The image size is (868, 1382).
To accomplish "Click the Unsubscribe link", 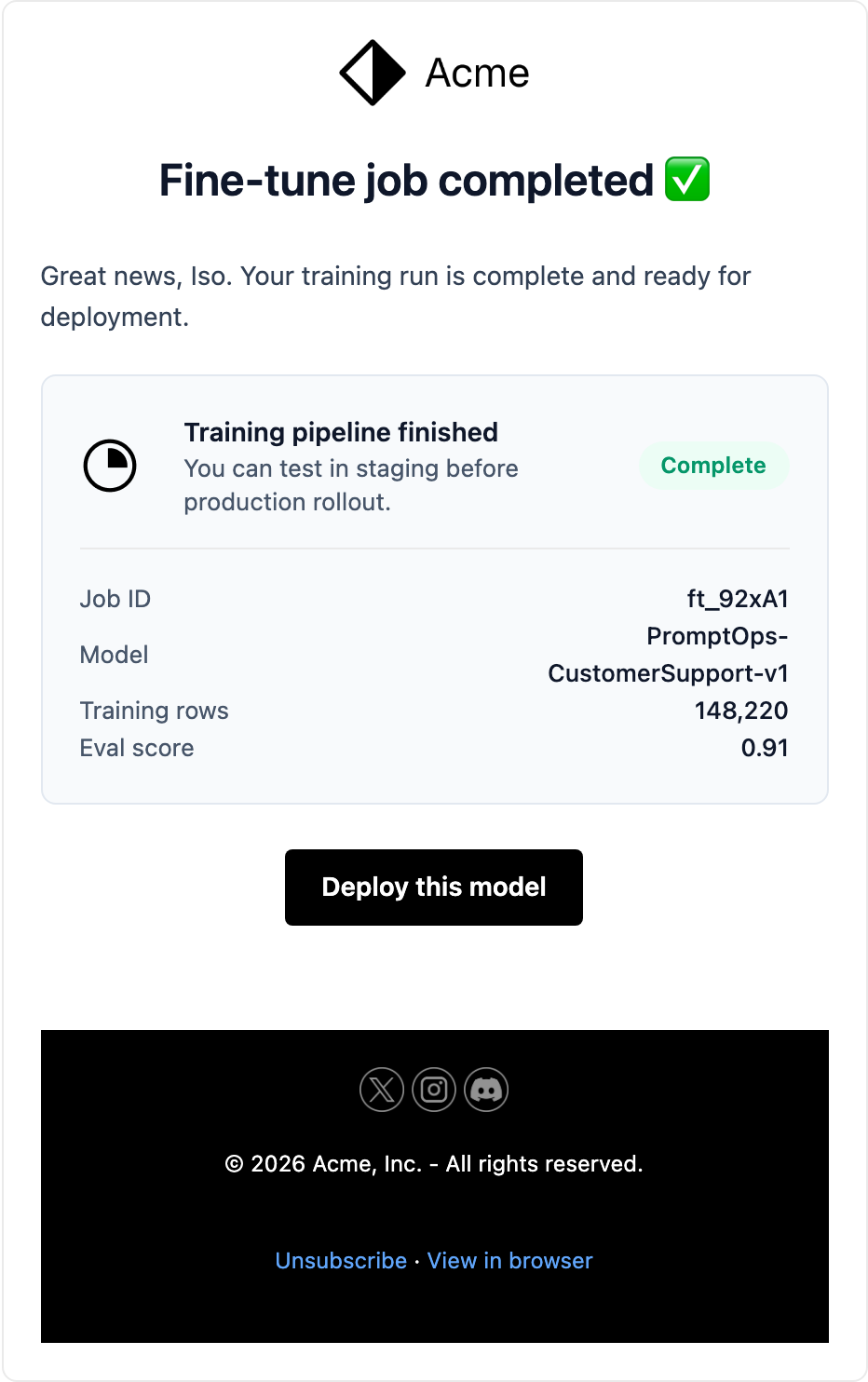I will click(341, 1261).
